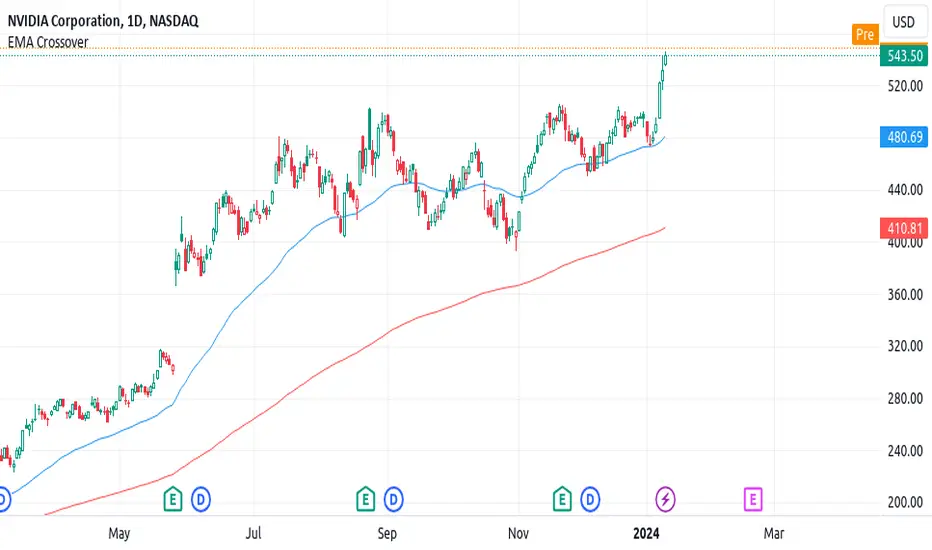Image resolution: width=932 pixels, height=550 pixels.
Task: Expand the EMA Crossover indicator legend
Action: click(x=48, y=42)
